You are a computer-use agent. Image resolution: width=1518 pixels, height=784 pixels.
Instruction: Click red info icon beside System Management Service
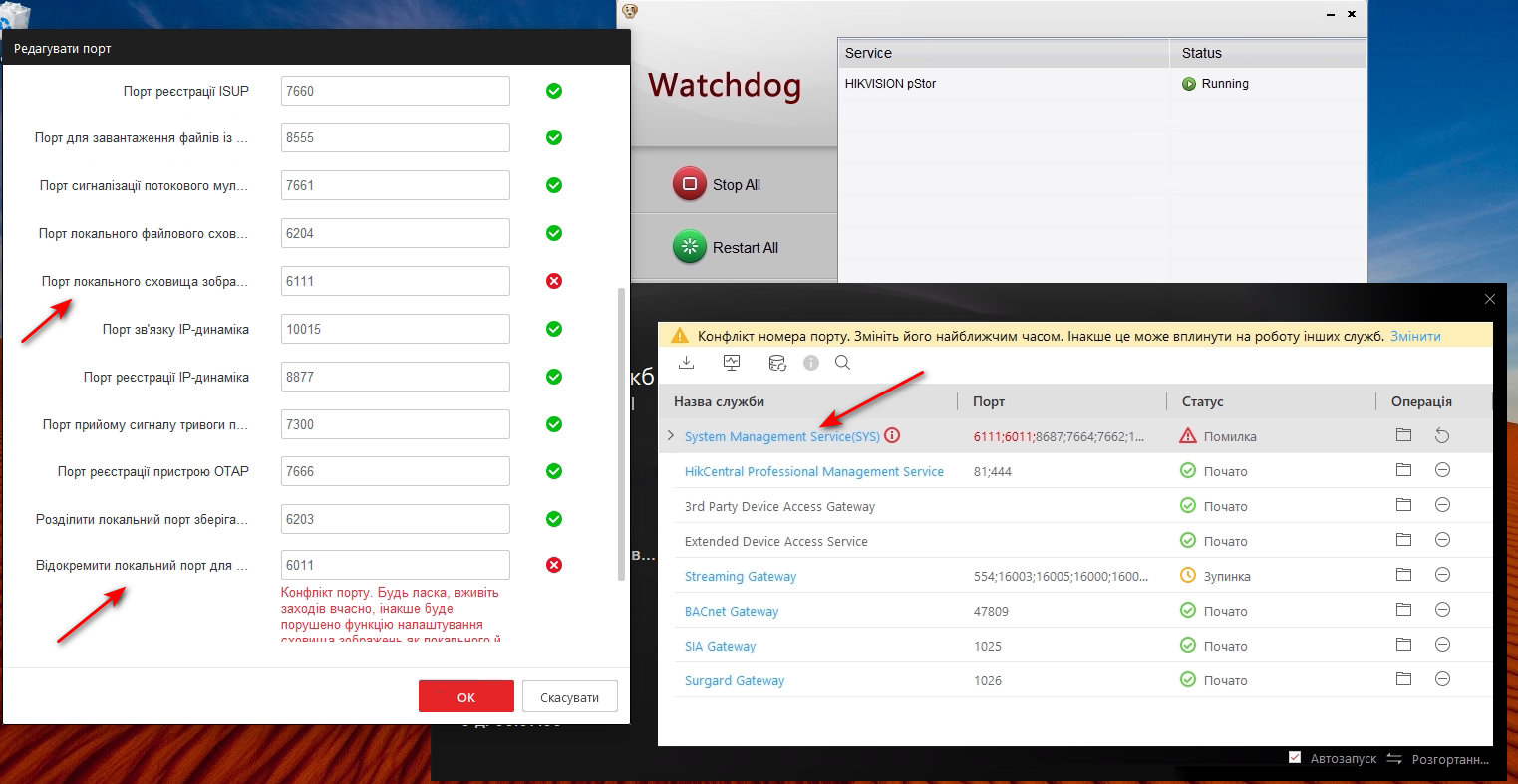[892, 436]
